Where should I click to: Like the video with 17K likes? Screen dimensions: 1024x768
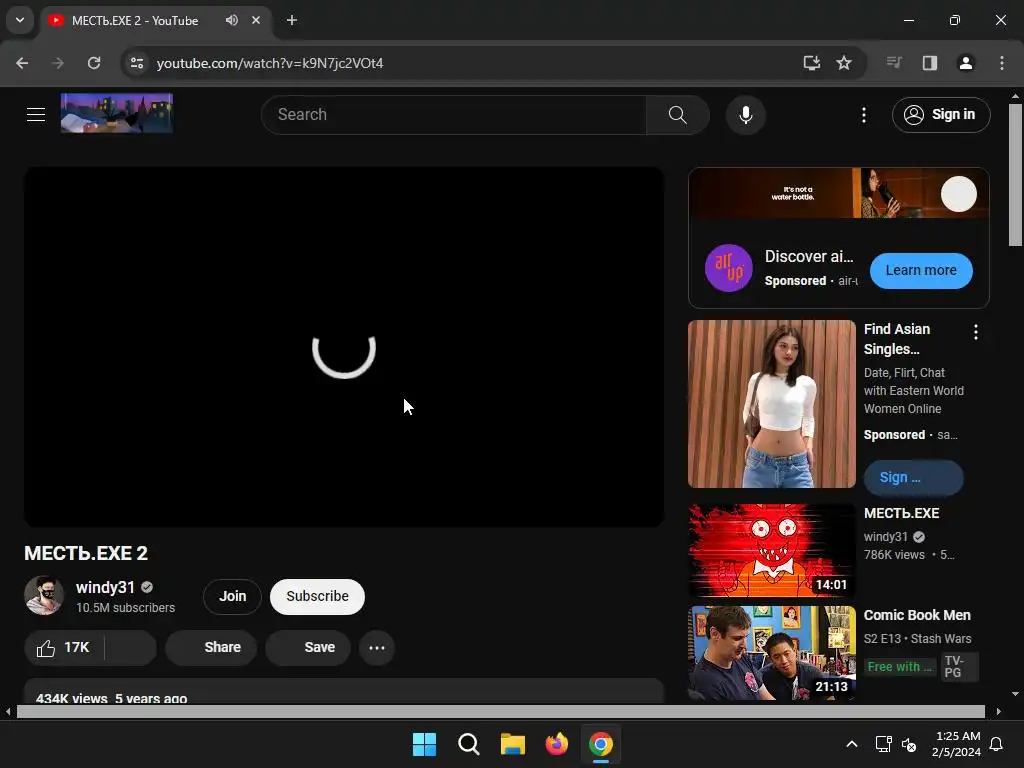click(x=63, y=648)
